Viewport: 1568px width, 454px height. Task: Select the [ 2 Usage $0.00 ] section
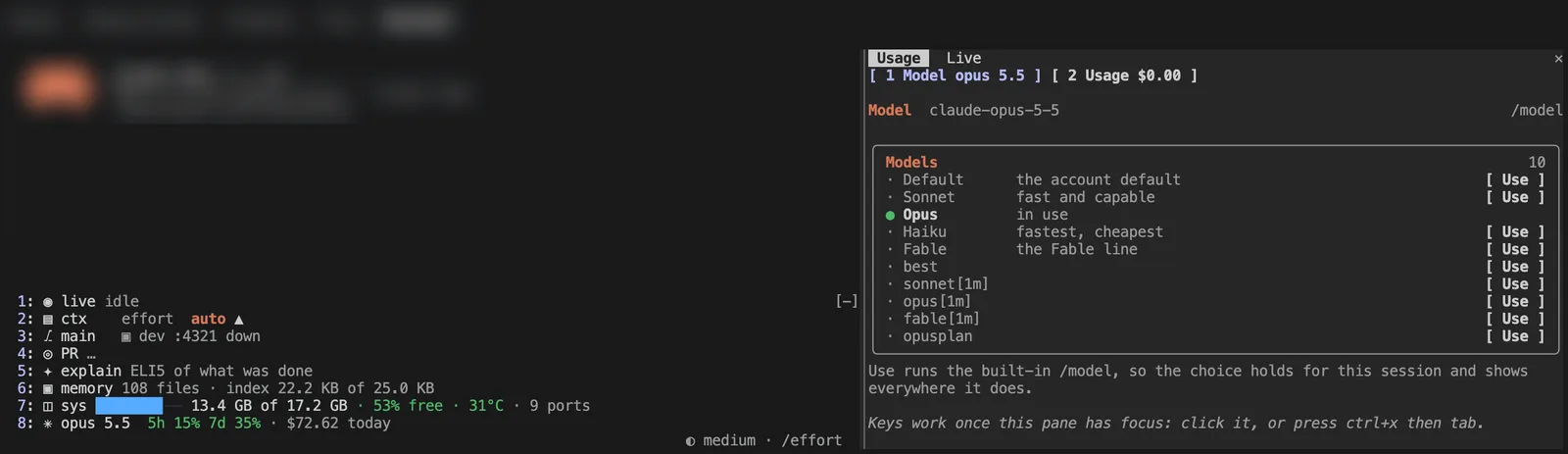coord(1124,76)
